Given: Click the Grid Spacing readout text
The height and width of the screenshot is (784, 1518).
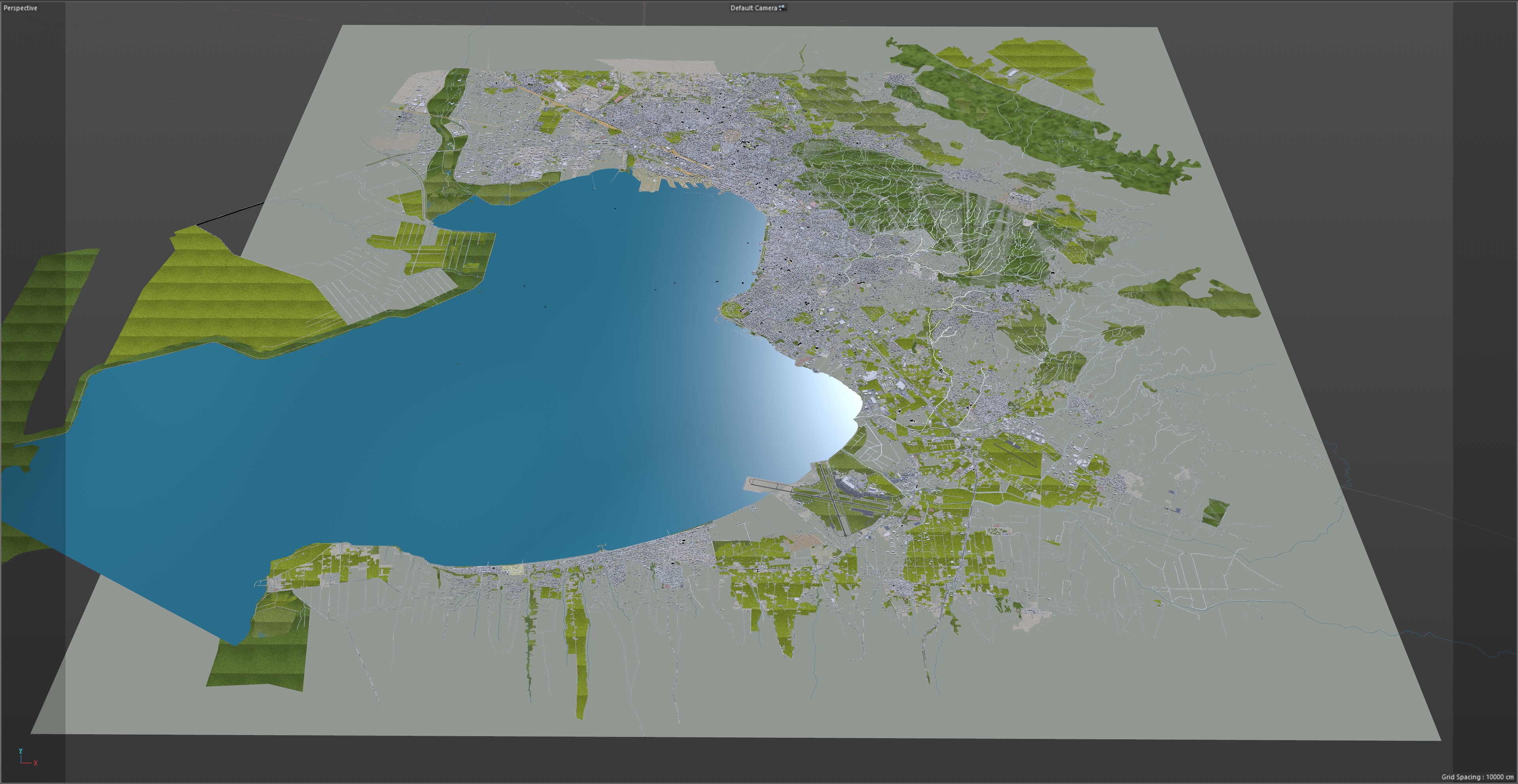Looking at the screenshot, I should click(x=1477, y=777).
